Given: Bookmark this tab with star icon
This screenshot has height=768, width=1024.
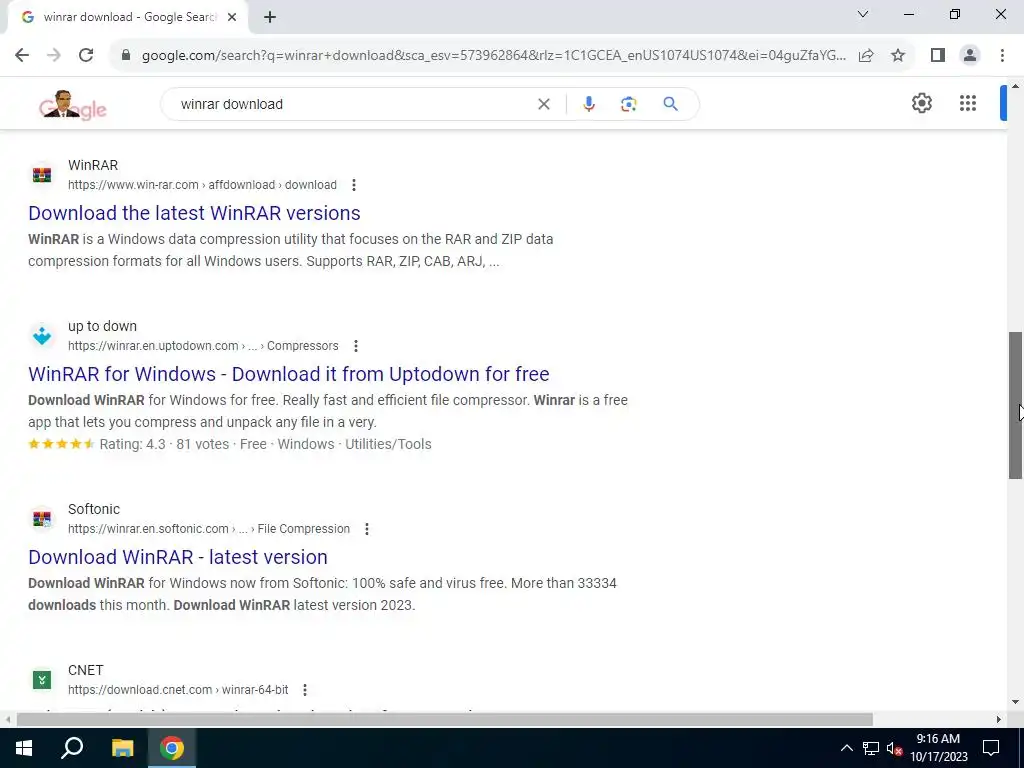Looking at the screenshot, I should pyautogui.click(x=898, y=55).
